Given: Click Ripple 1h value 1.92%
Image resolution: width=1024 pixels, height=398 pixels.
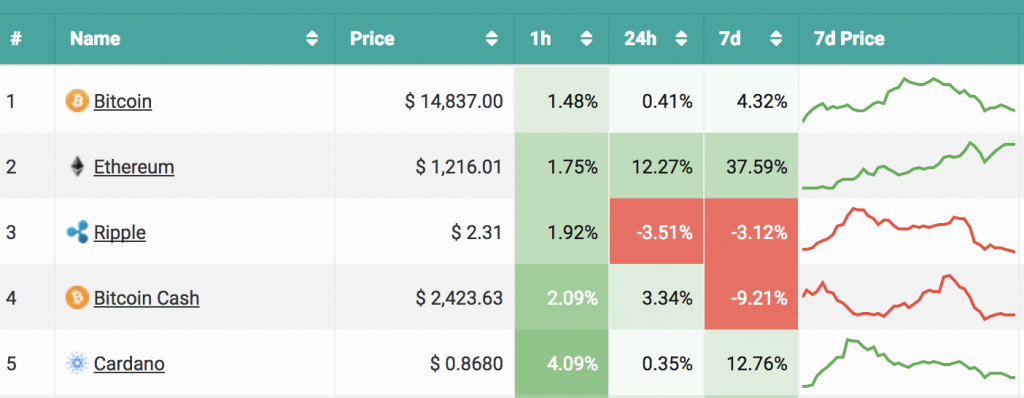Looking at the screenshot, I should point(572,232).
